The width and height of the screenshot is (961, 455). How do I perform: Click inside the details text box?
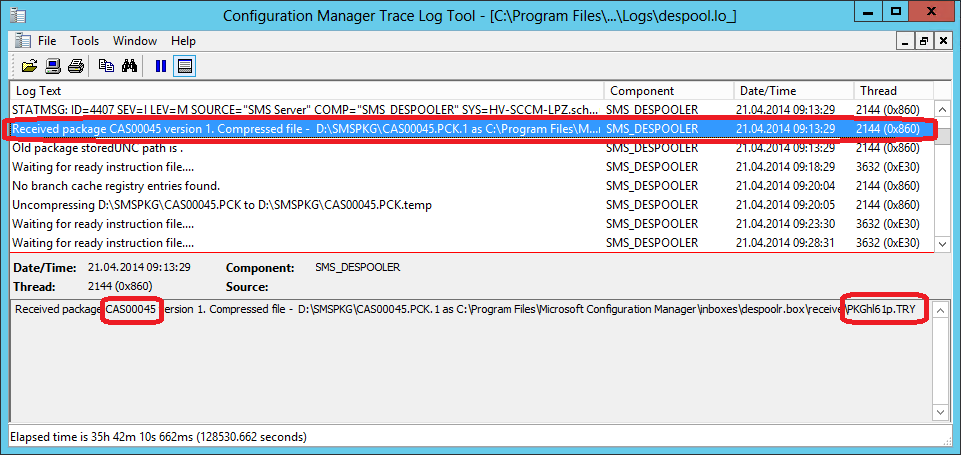tap(471, 360)
